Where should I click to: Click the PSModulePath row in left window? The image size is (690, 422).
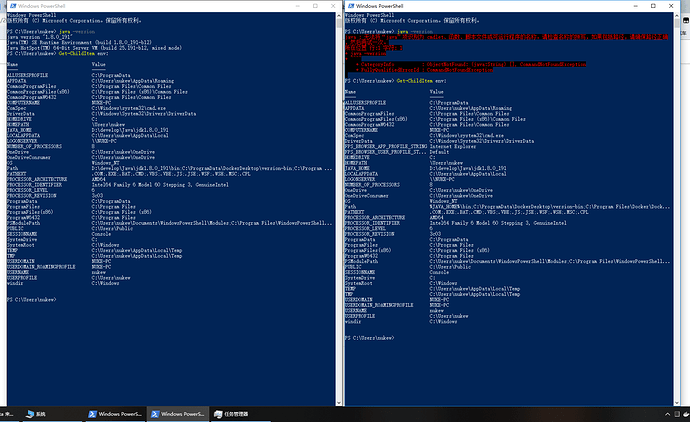pyautogui.click(x=169, y=223)
